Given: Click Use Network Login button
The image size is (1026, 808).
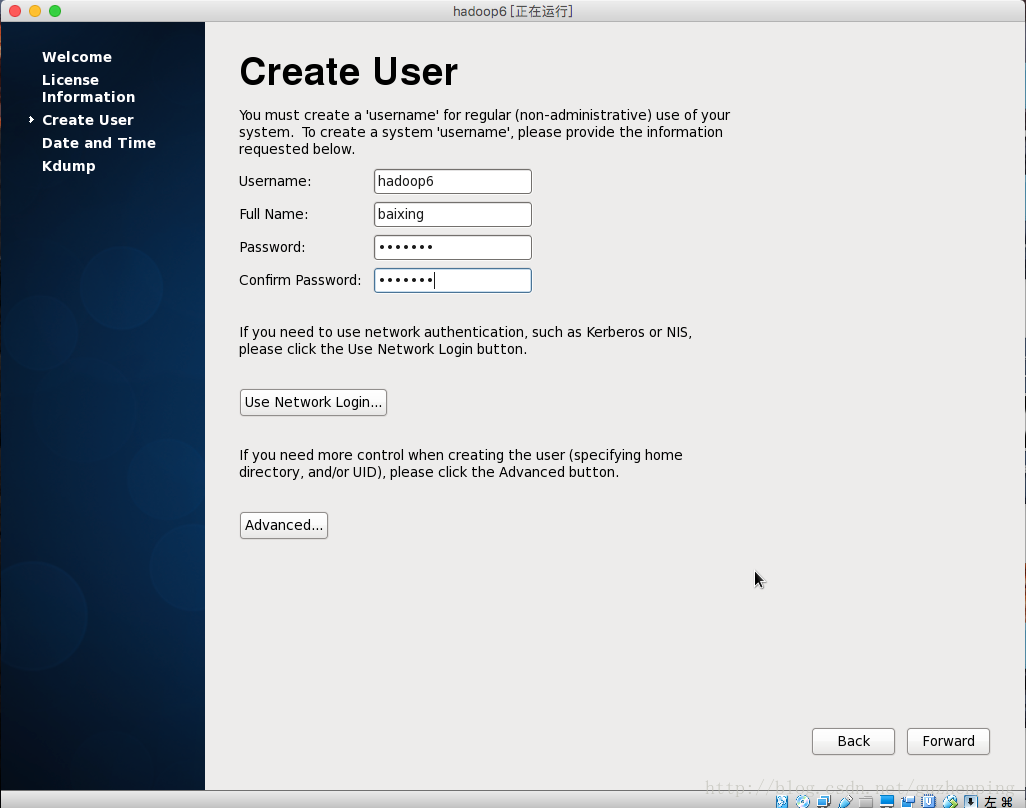Looking at the screenshot, I should 313,402.
